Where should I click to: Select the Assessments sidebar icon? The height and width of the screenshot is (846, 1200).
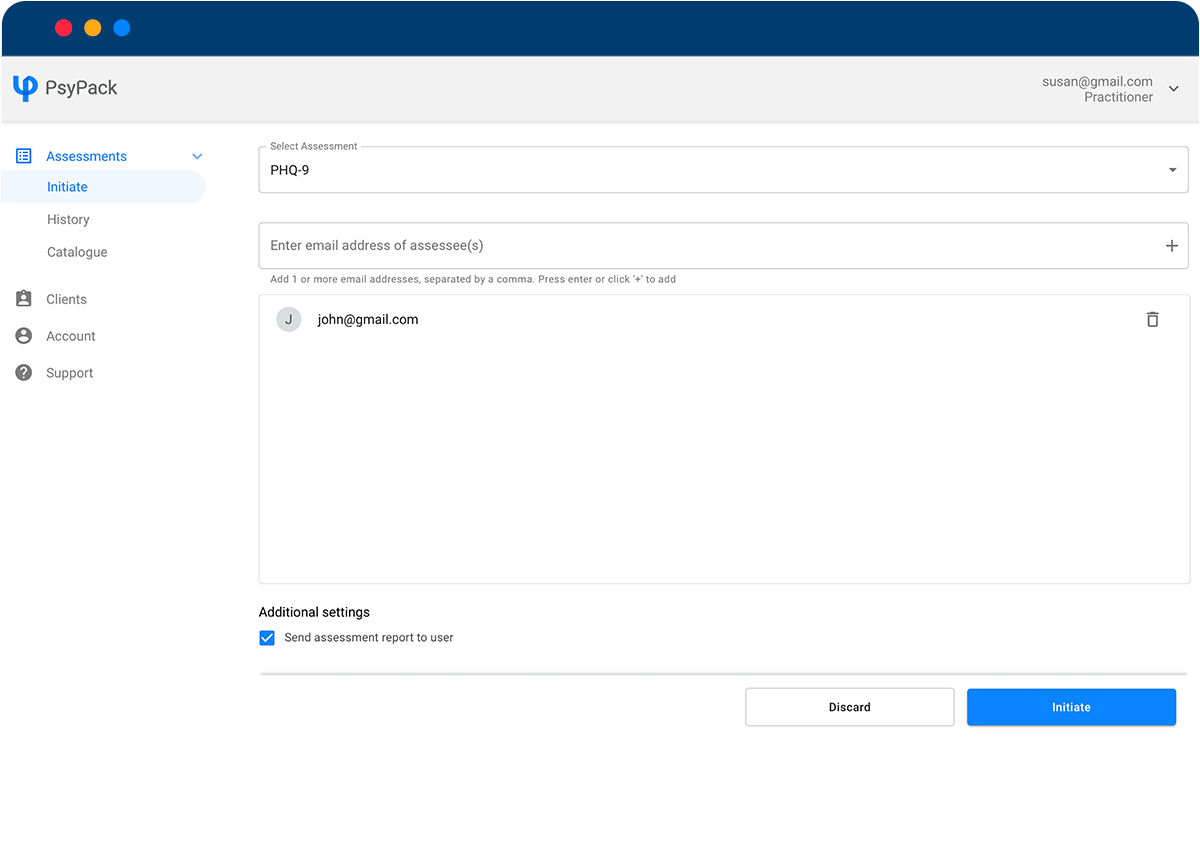click(x=23, y=156)
